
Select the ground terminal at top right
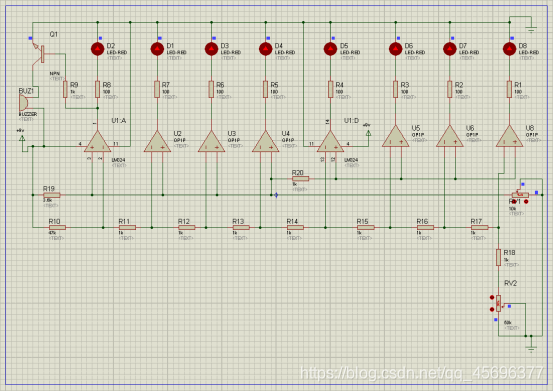click(x=531, y=29)
